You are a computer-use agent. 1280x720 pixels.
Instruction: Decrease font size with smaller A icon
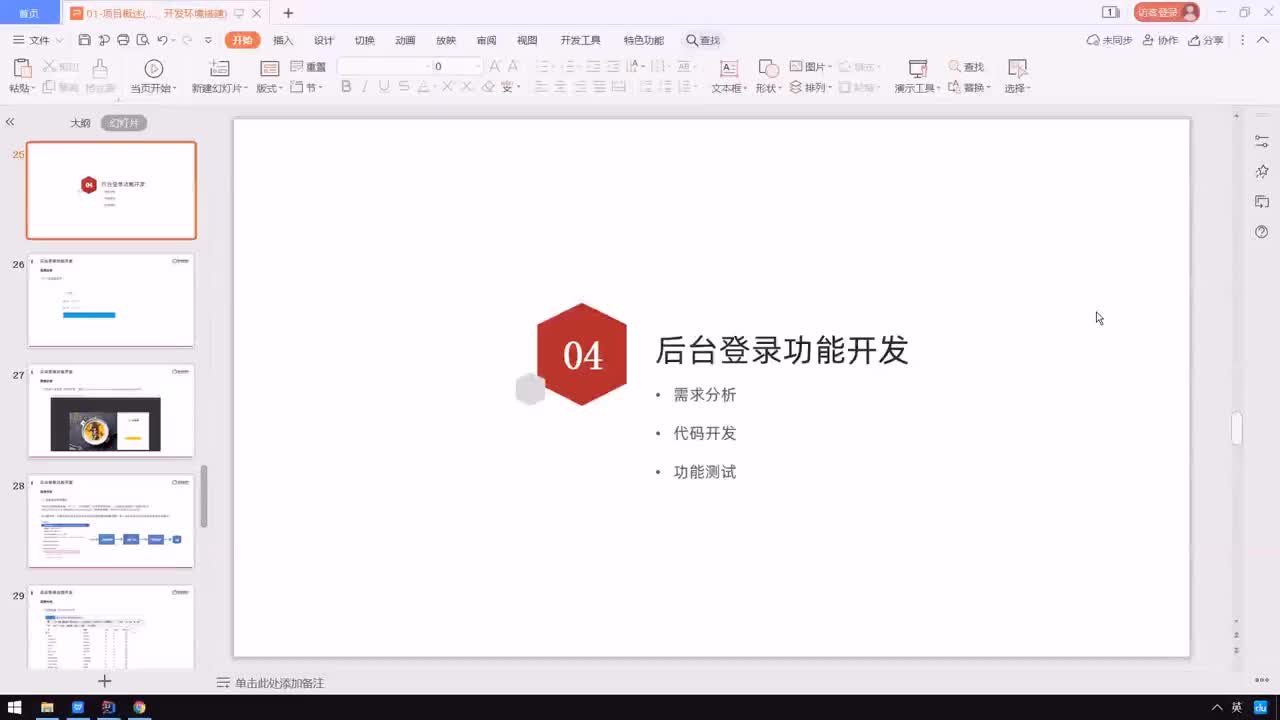pos(513,66)
